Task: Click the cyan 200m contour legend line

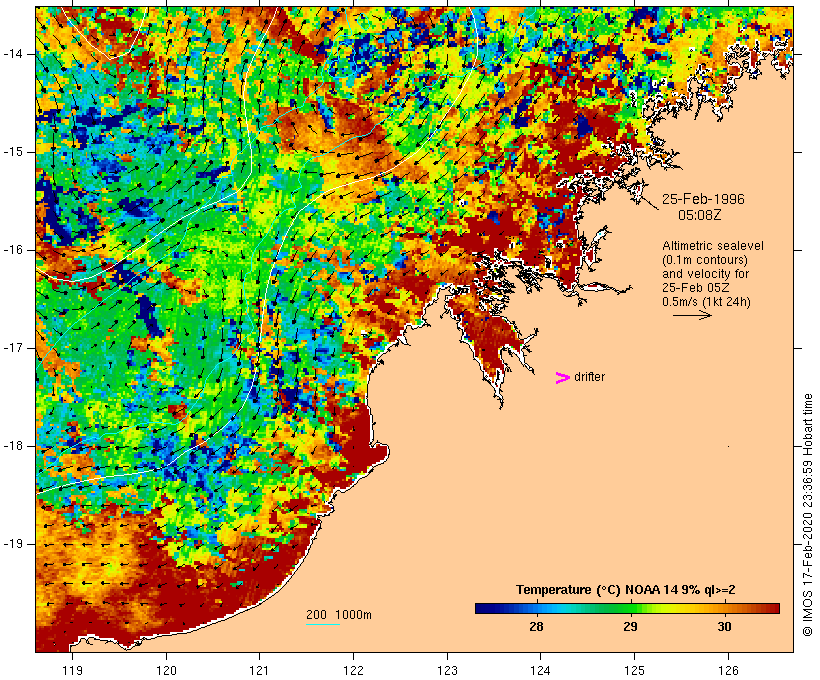Action: pos(323,624)
